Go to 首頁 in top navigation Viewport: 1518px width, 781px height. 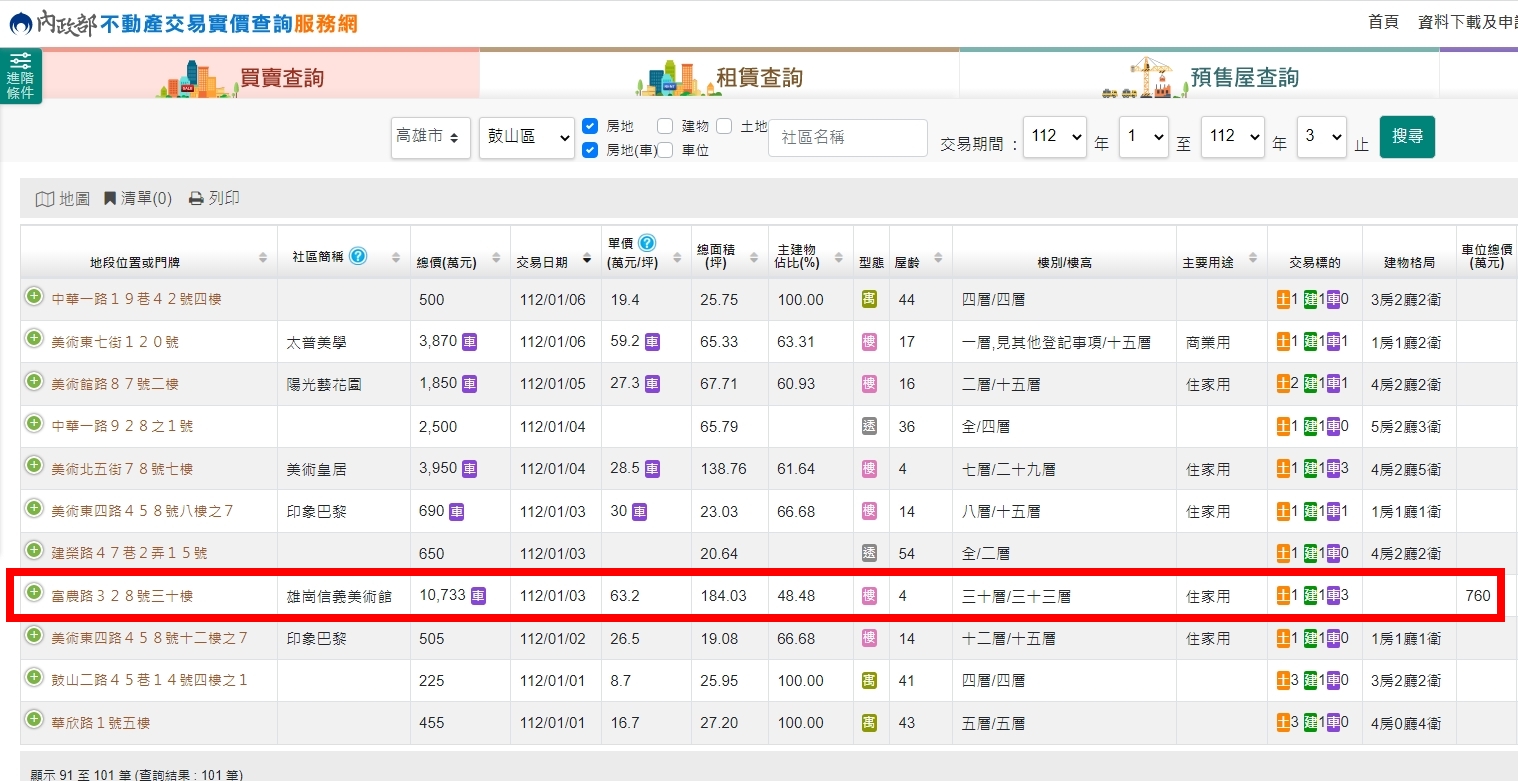[x=1383, y=22]
